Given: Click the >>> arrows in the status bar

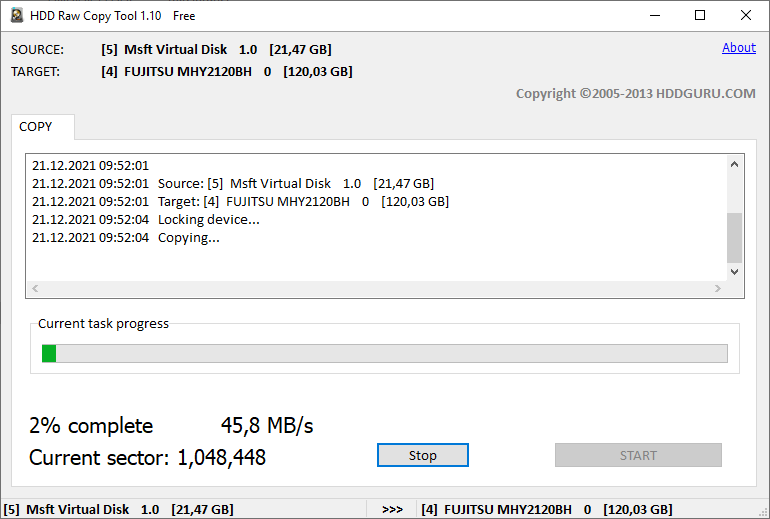Looking at the screenshot, I should pyautogui.click(x=392, y=510).
